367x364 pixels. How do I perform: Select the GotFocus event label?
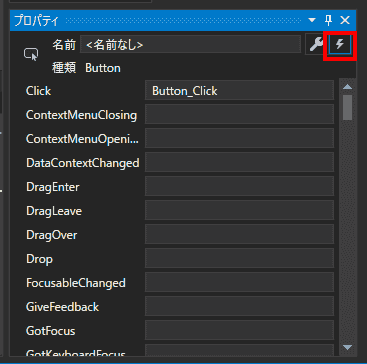[51, 331]
